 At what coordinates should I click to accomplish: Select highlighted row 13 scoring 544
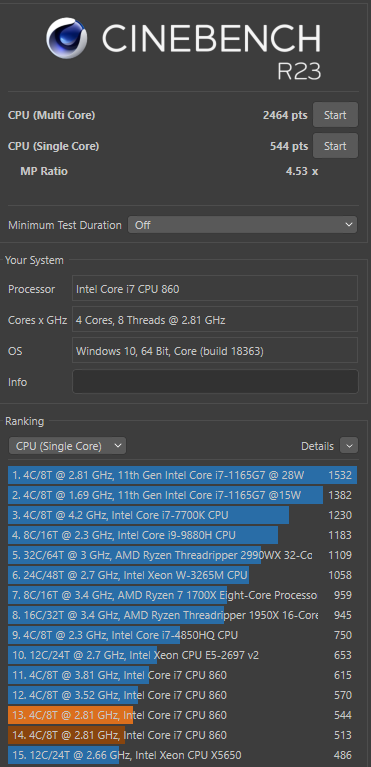(183, 715)
